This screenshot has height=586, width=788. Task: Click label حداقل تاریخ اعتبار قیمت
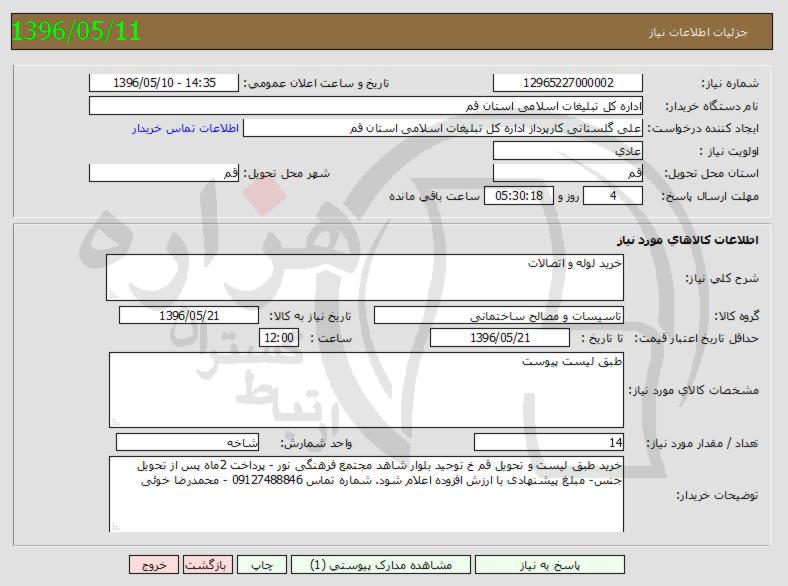(x=696, y=338)
